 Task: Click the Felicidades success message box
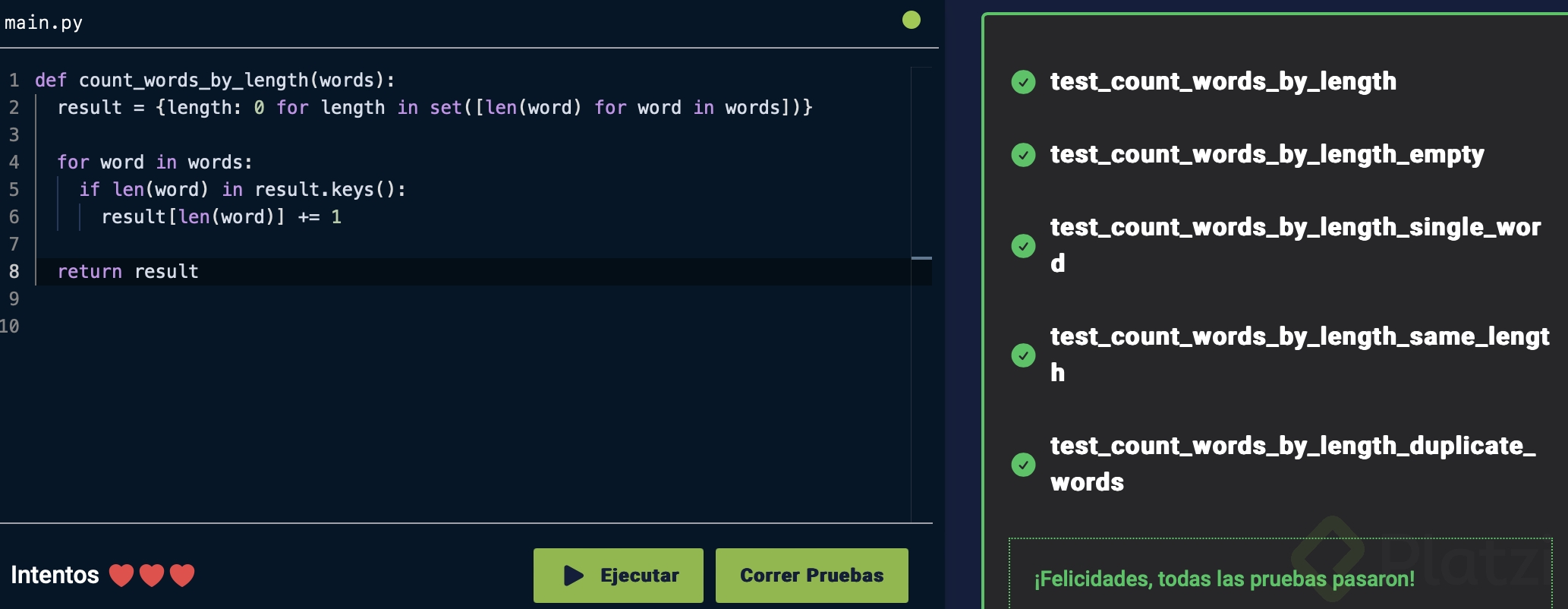tap(1280, 576)
